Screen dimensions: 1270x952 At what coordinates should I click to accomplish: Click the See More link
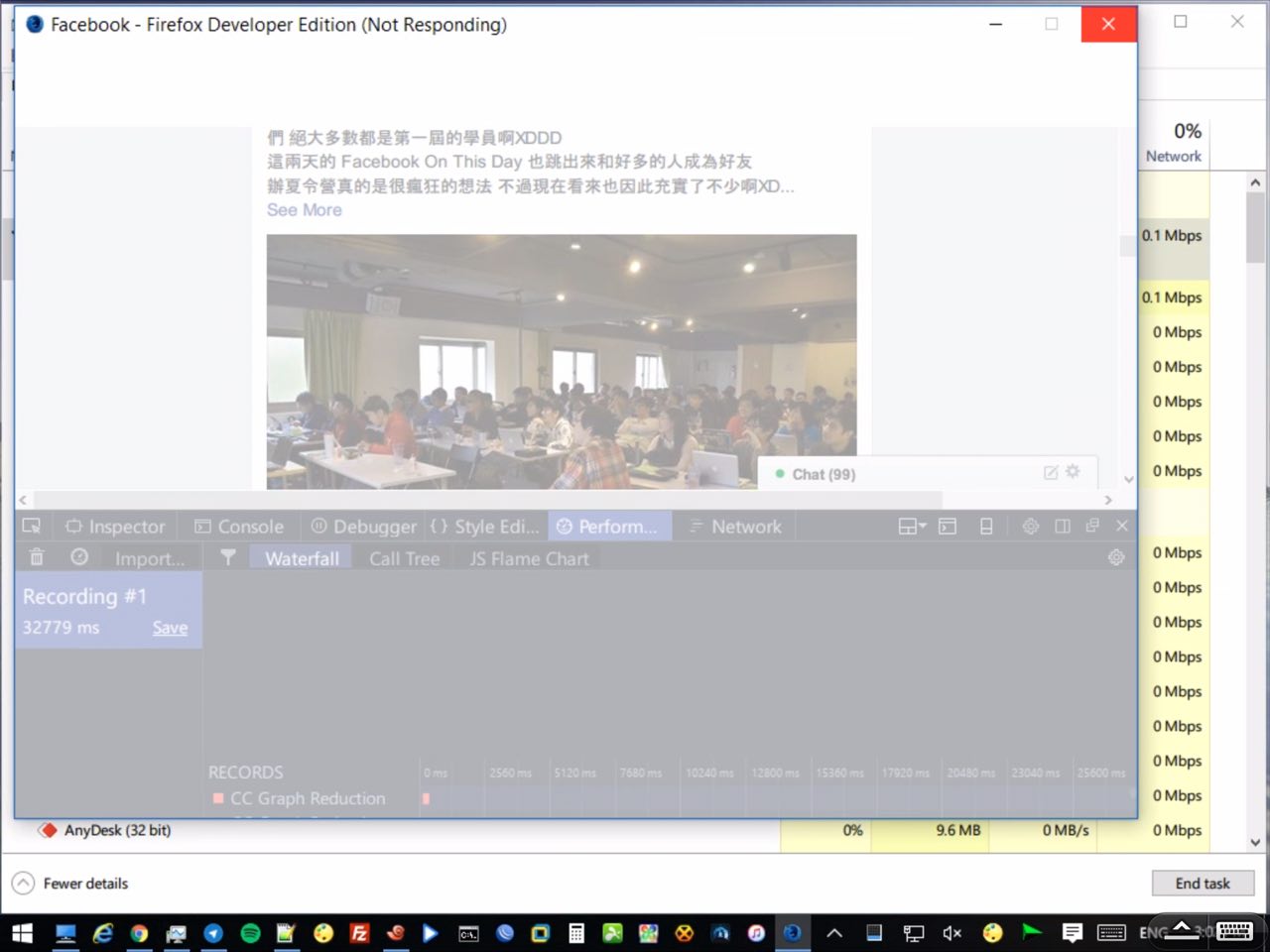tap(305, 210)
